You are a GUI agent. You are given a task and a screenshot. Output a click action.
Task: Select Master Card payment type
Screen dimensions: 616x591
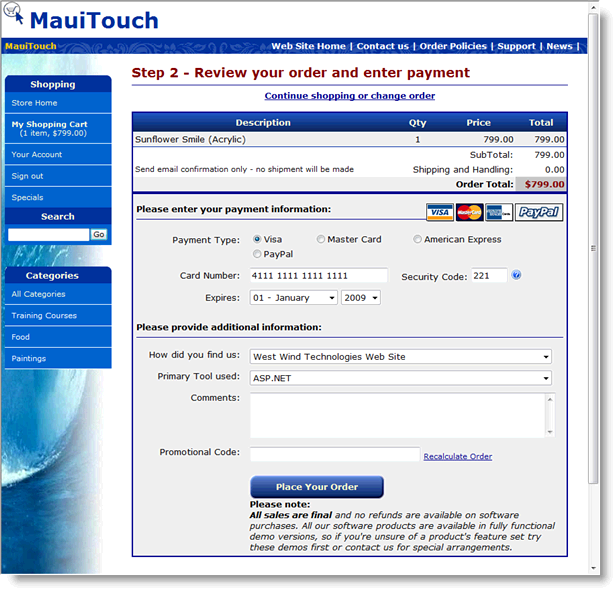click(321, 240)
